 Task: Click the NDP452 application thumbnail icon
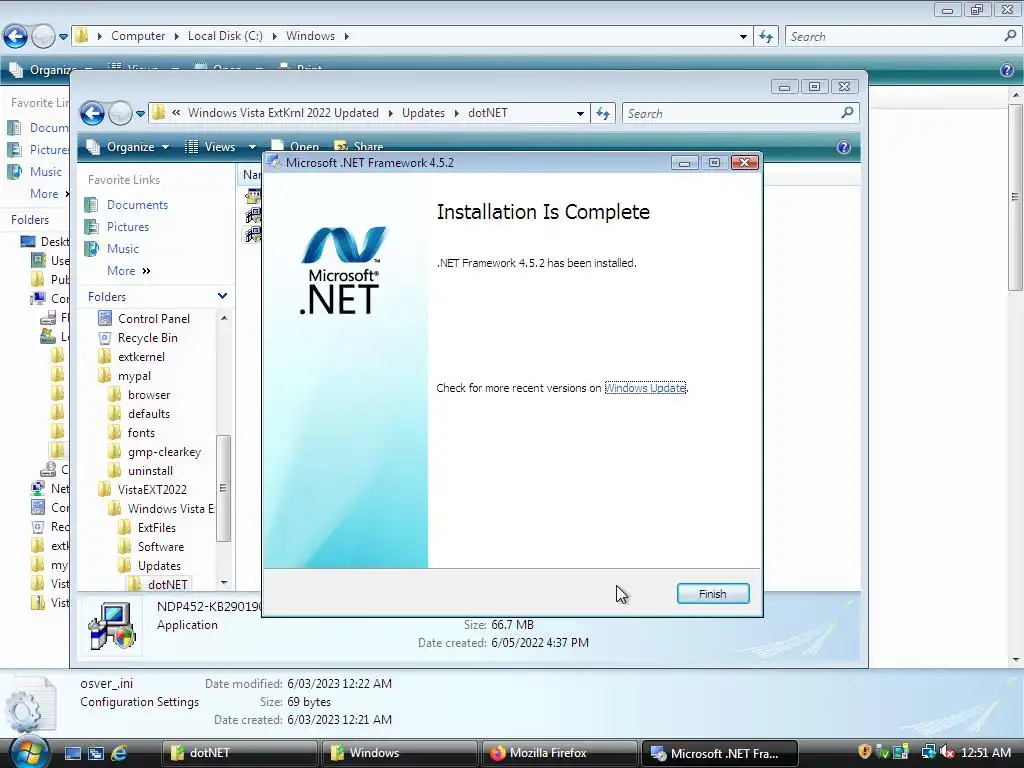tap(112, 625)
